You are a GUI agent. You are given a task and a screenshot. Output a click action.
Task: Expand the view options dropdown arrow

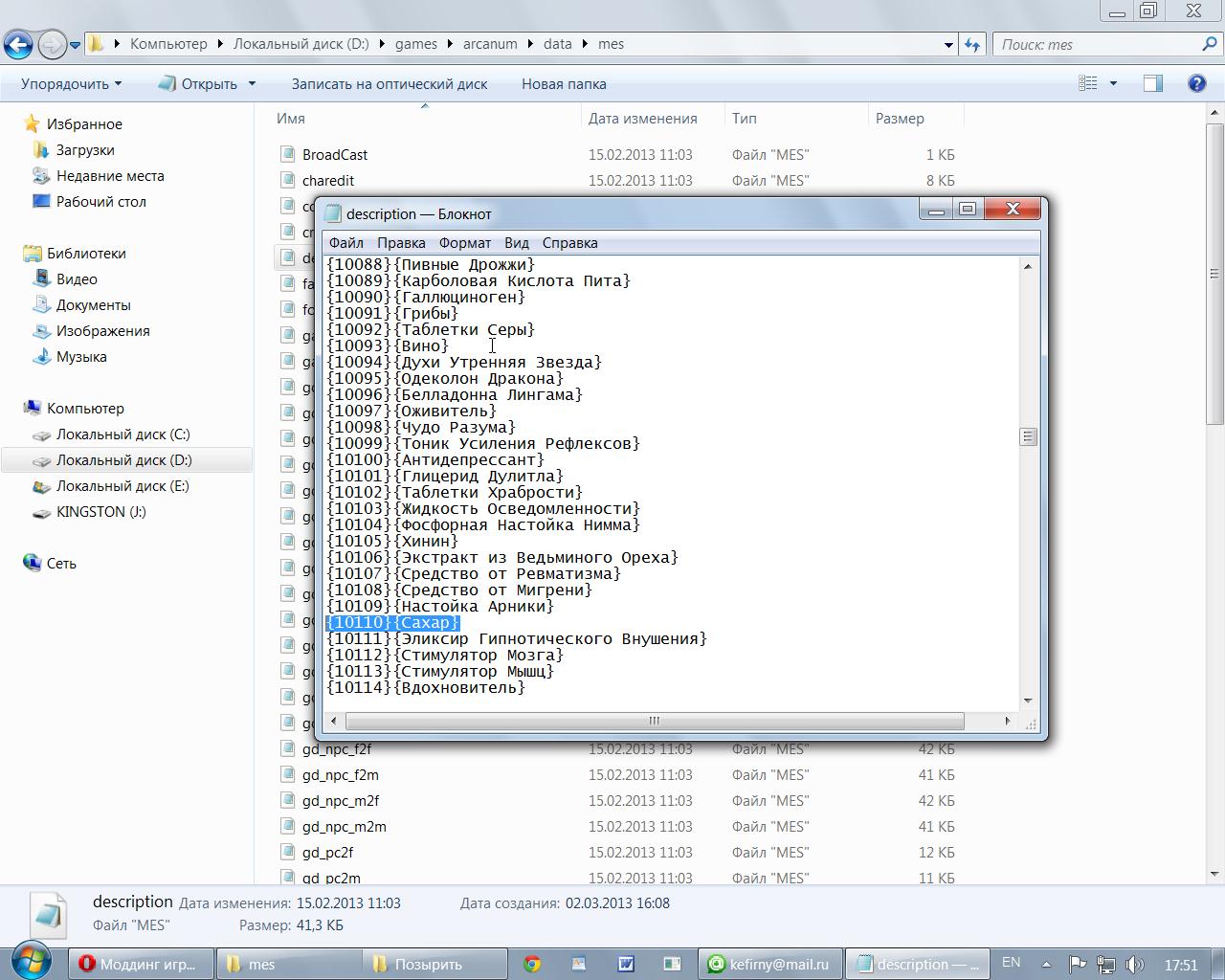click(1113, 84)
